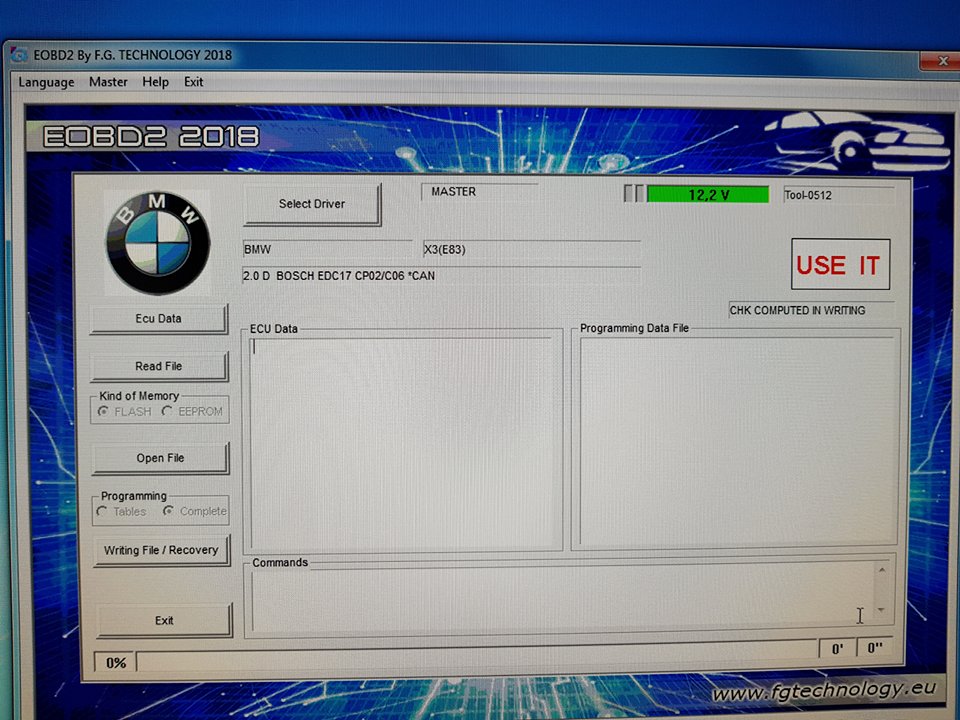Click the Open File button
Image resolution: width=960 pixels, height=720 pixels.
(160, 458)
